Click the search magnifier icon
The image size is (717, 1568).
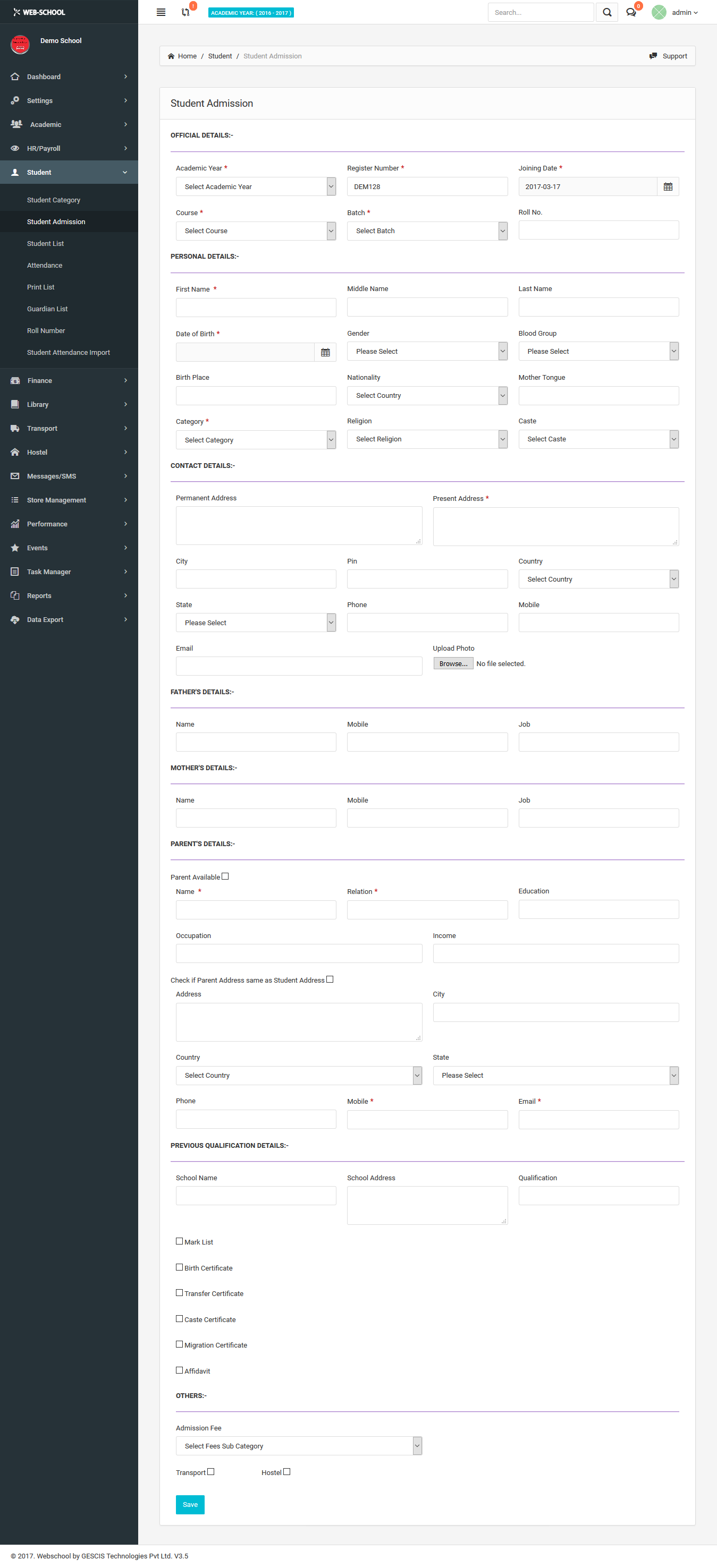(x=607, y=12)
